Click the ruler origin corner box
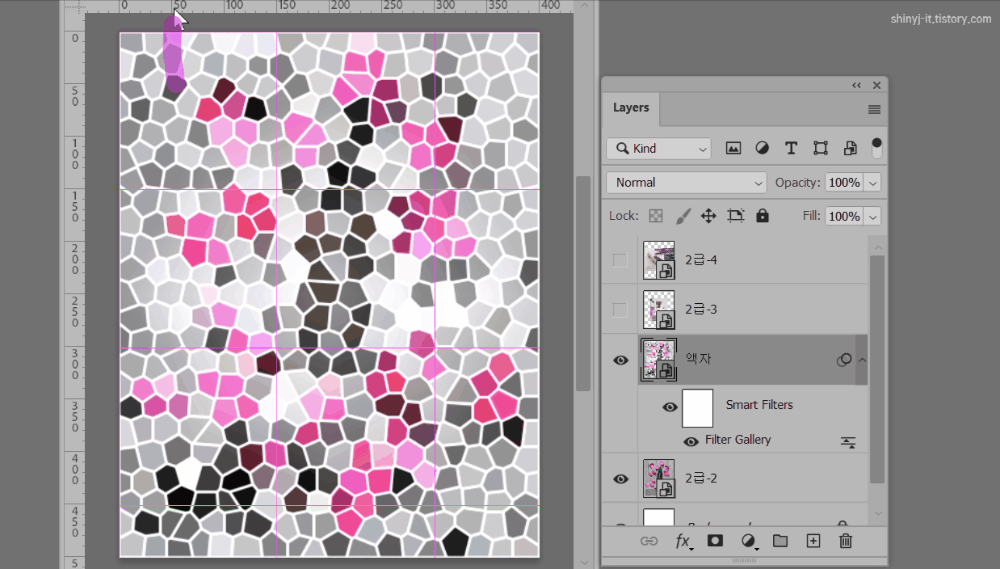 [x=75, y=7]
